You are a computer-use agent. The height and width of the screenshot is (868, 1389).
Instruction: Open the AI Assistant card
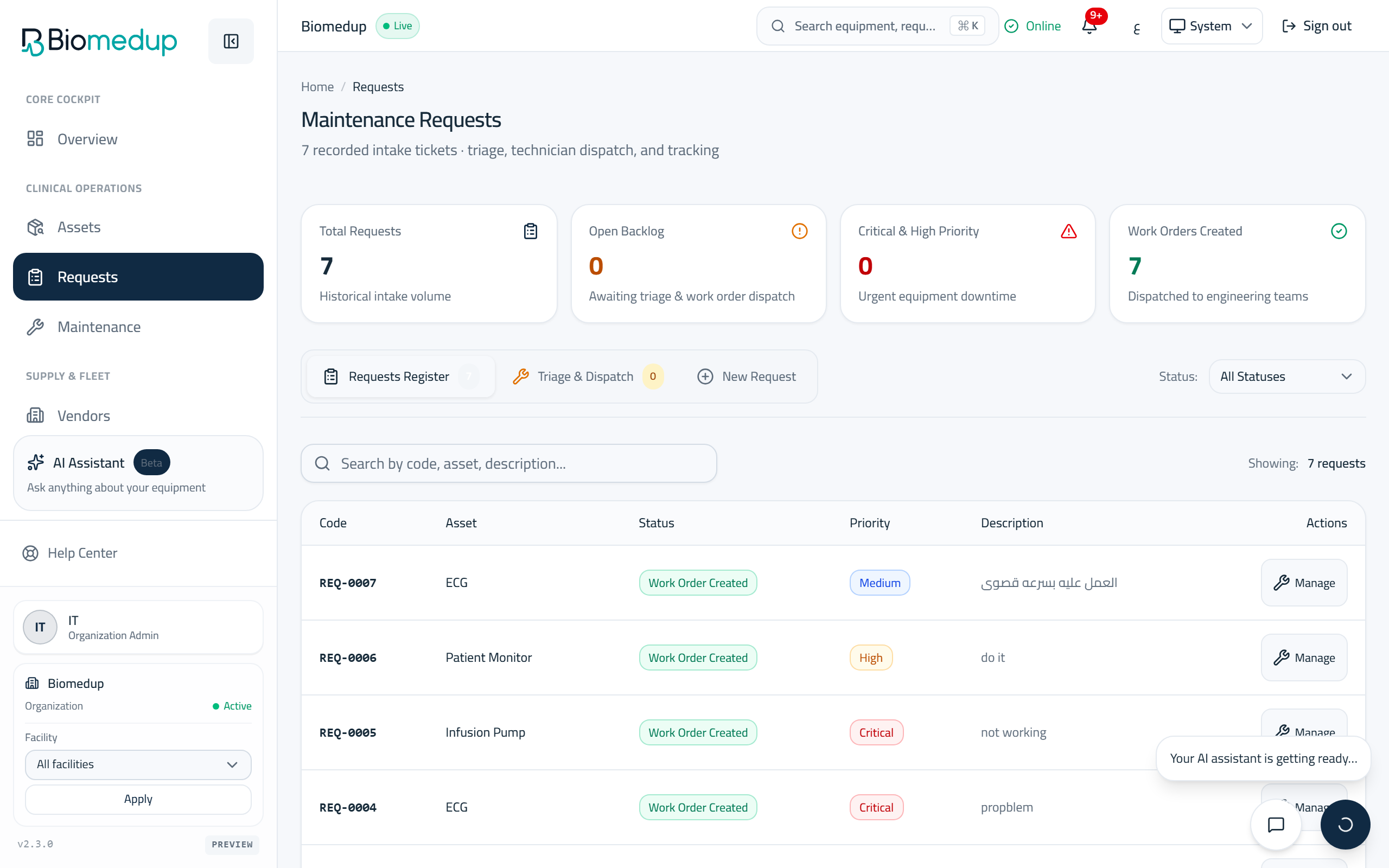[x=138, y=473]
